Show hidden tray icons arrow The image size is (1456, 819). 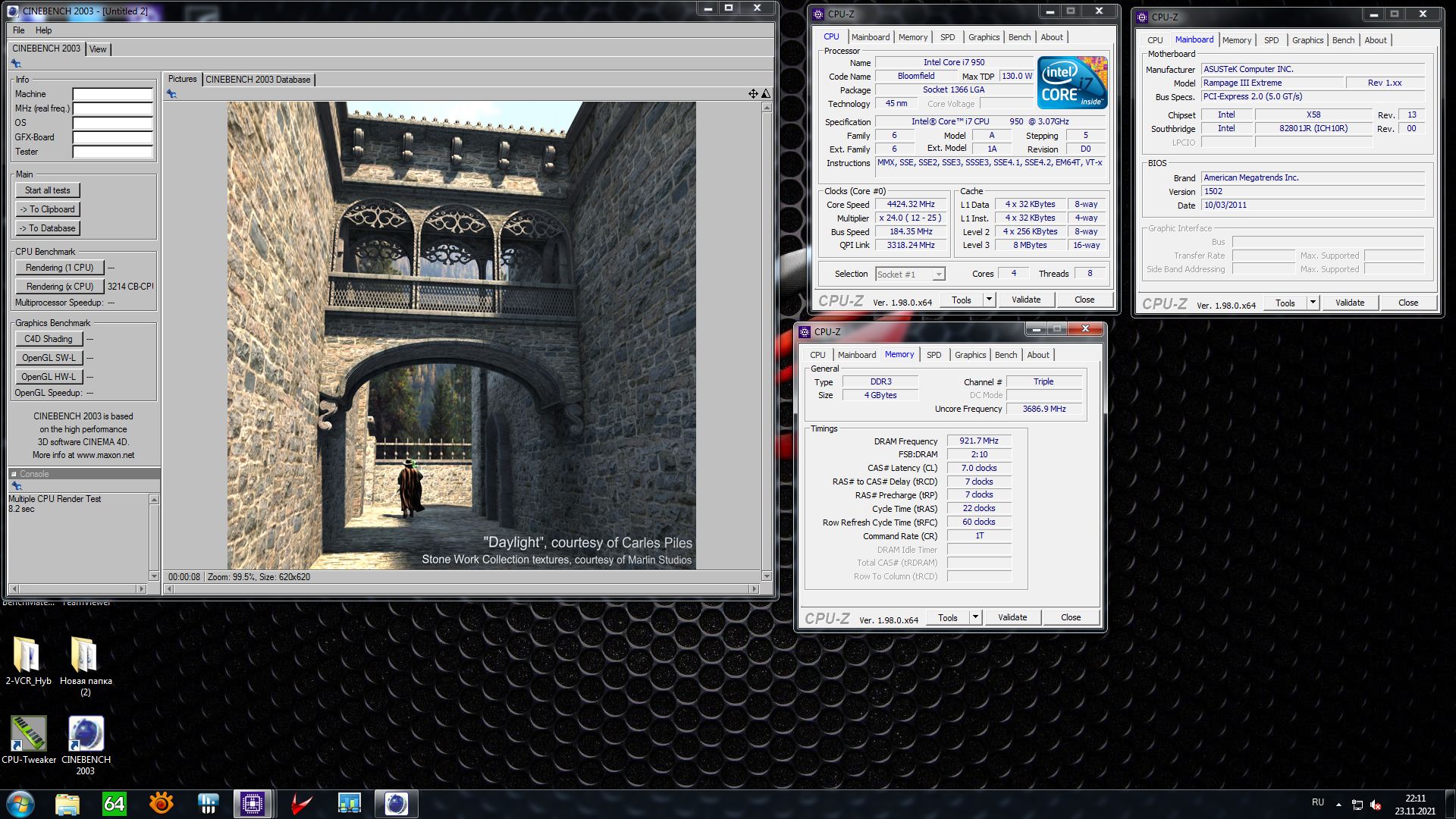coord(1338,805)
